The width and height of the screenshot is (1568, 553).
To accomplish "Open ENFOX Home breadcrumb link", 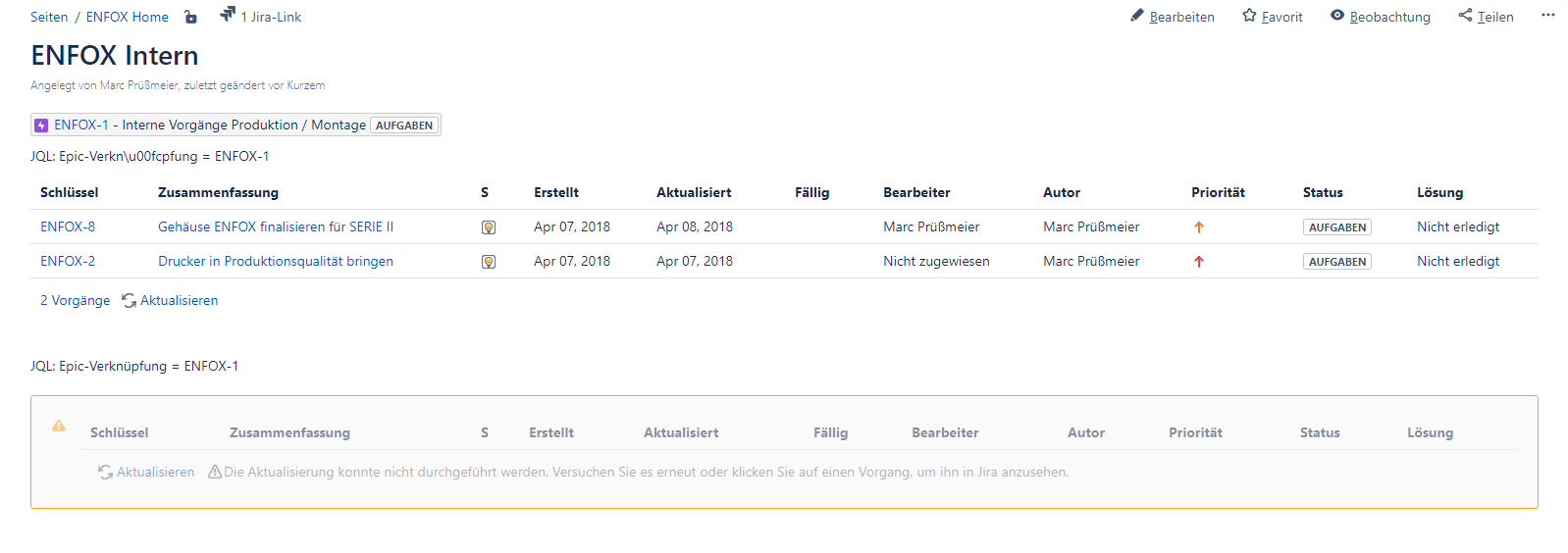I will [x=128, y=17].
